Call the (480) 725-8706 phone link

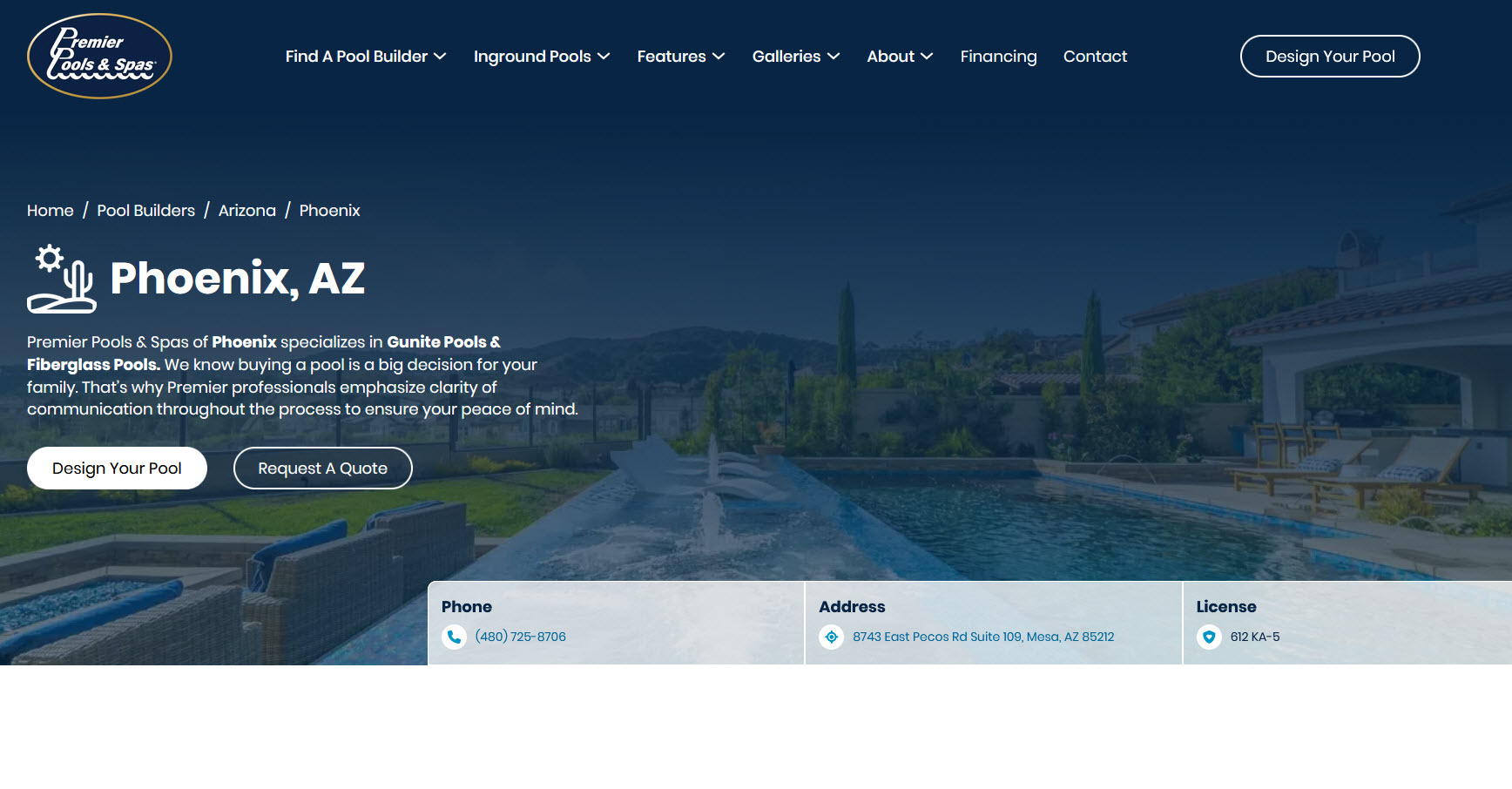pyautogui.click(x=521, y=637)
